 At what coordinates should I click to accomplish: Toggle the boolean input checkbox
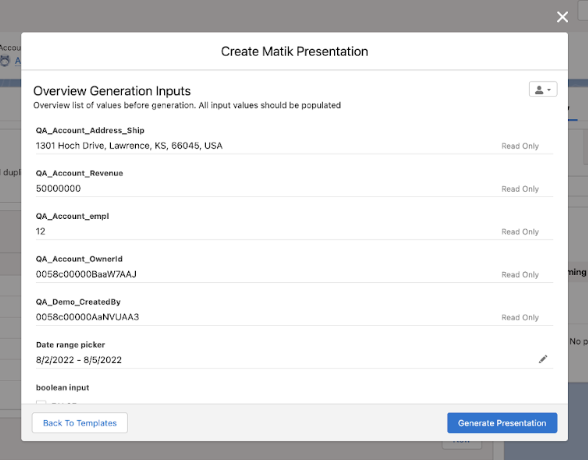(41, 402)
